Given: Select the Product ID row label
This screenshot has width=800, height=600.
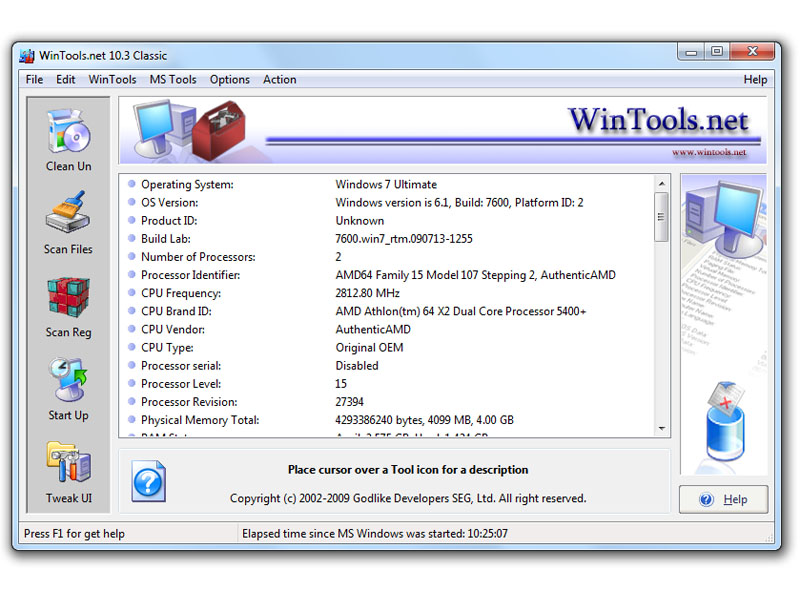Looking at the screenshot, I should [x=169, y=221].
